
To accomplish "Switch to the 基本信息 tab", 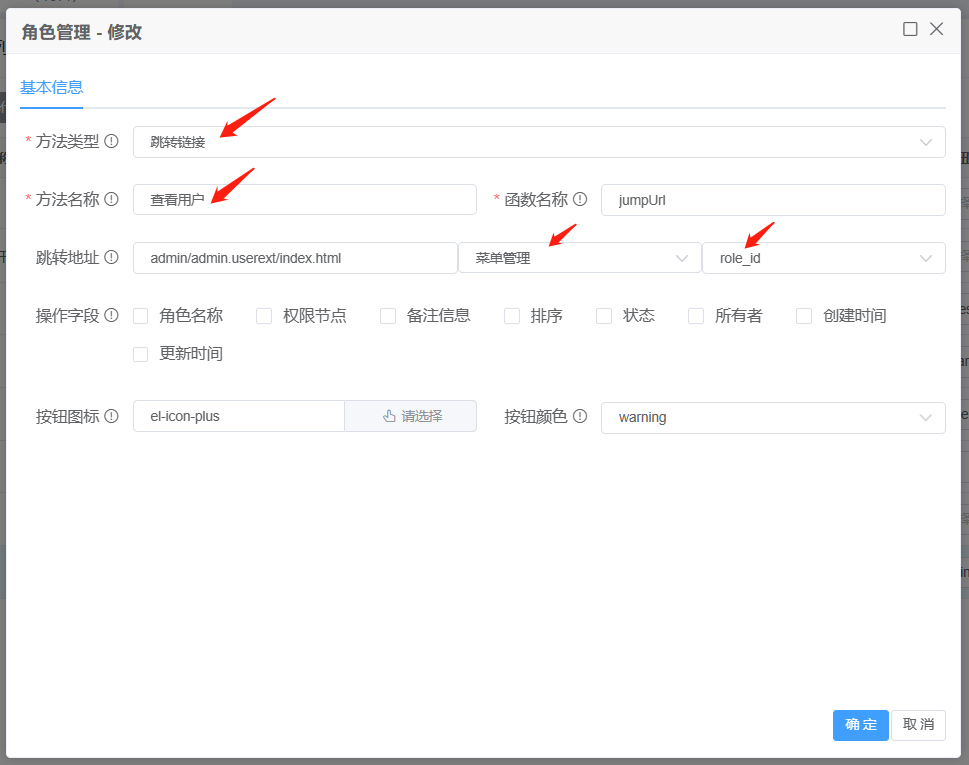I will tap(52, 87).
